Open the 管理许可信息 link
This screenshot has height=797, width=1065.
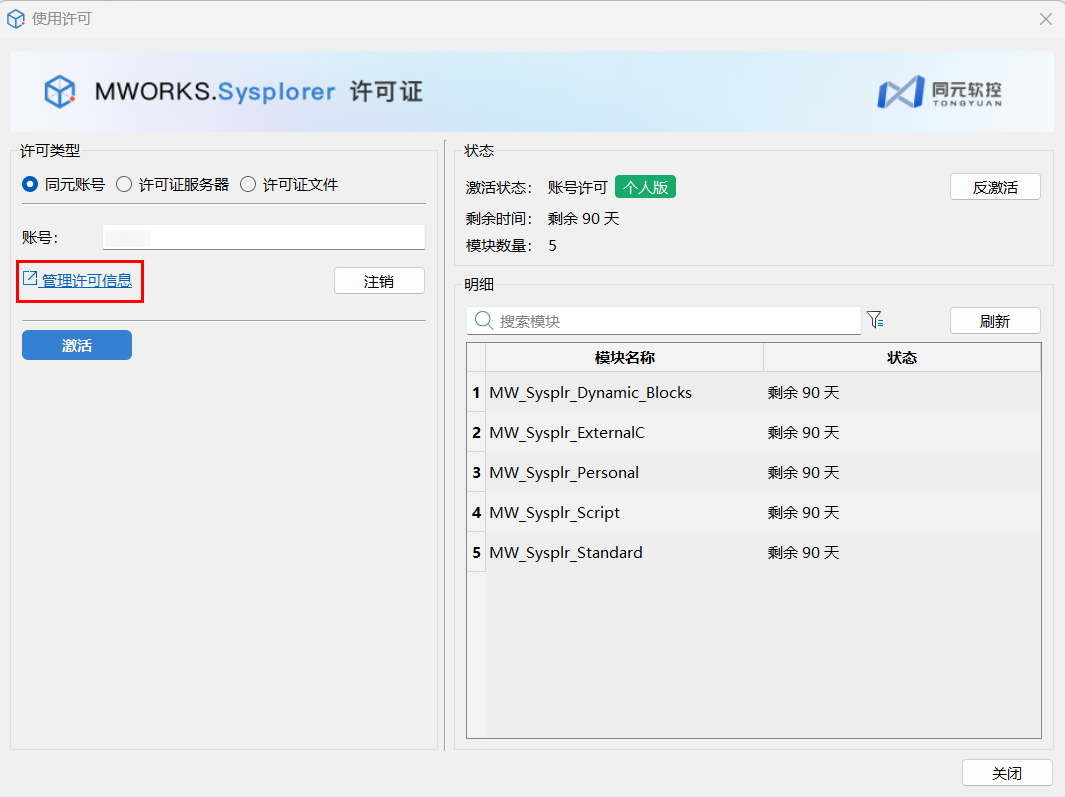click(86, 281)
